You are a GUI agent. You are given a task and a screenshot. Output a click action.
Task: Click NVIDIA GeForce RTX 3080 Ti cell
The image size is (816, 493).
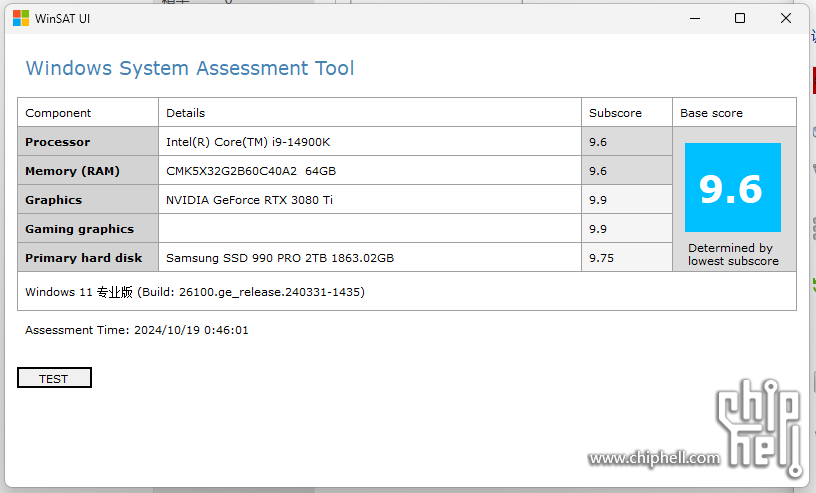369,200
